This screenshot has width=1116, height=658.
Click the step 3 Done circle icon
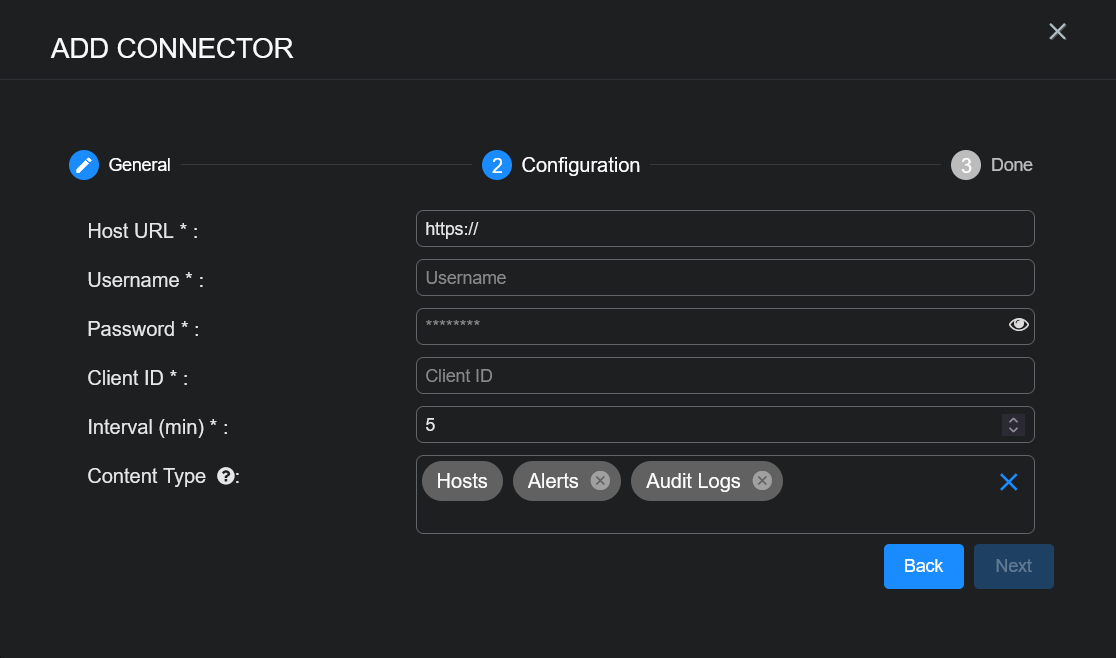[966, 165]
